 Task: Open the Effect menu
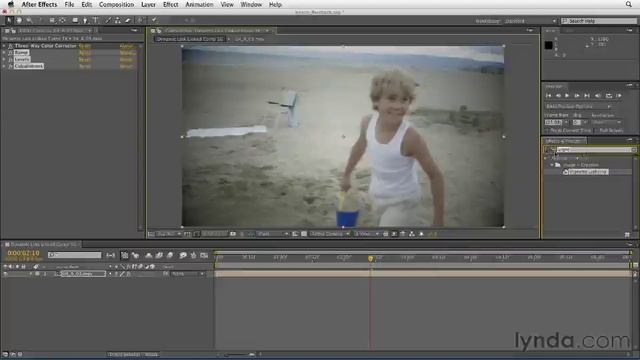[x=171, y=4]
